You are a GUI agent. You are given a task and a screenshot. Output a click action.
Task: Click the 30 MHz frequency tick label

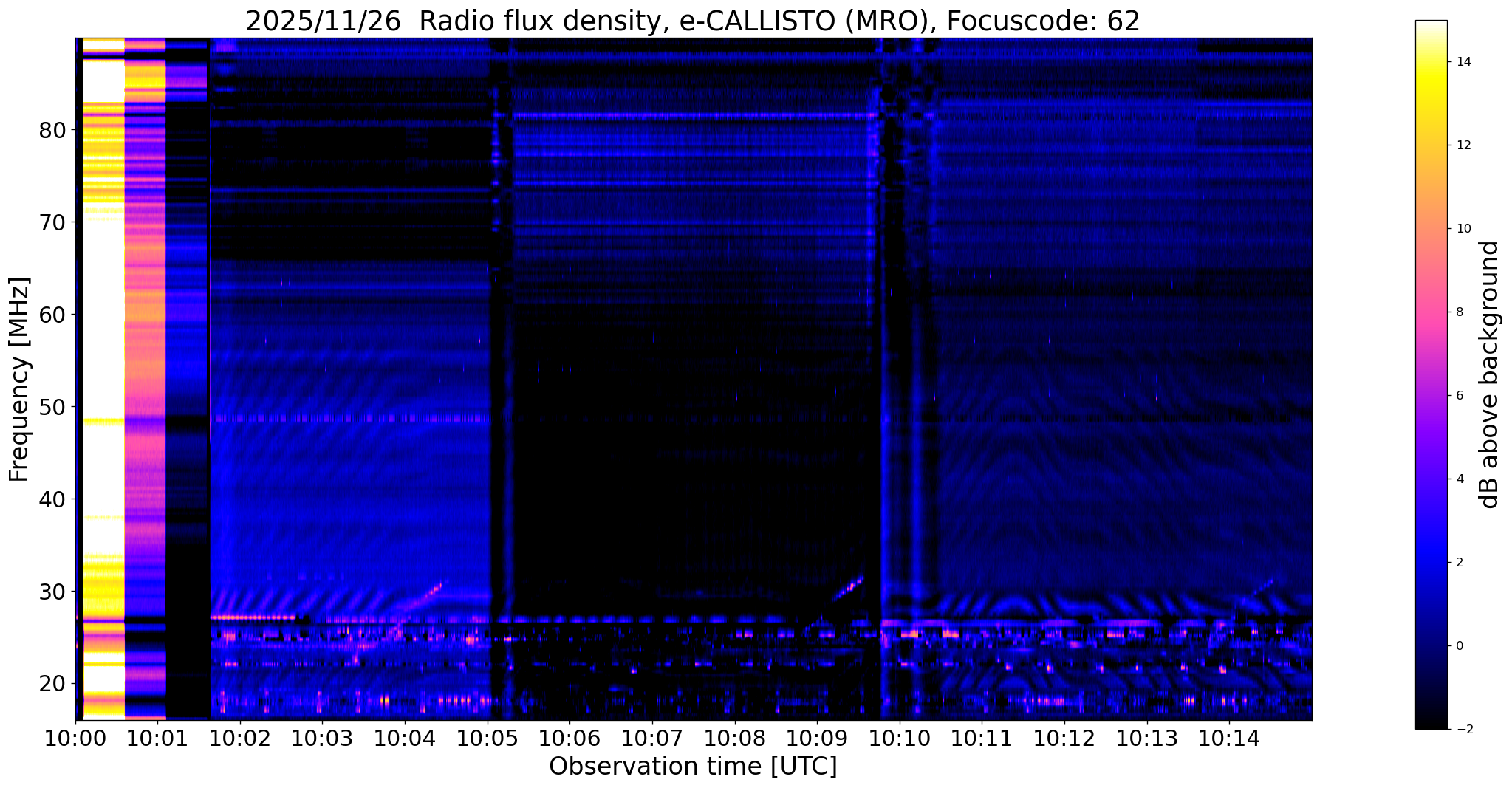point(52,592)
